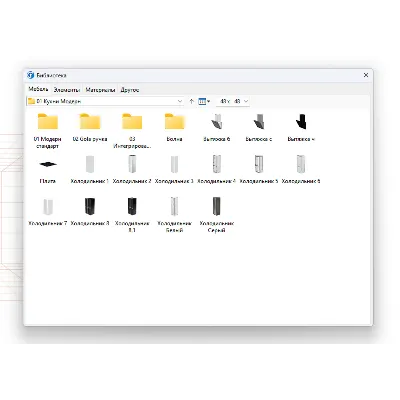Close the Библиотека window

coord(366,75)
